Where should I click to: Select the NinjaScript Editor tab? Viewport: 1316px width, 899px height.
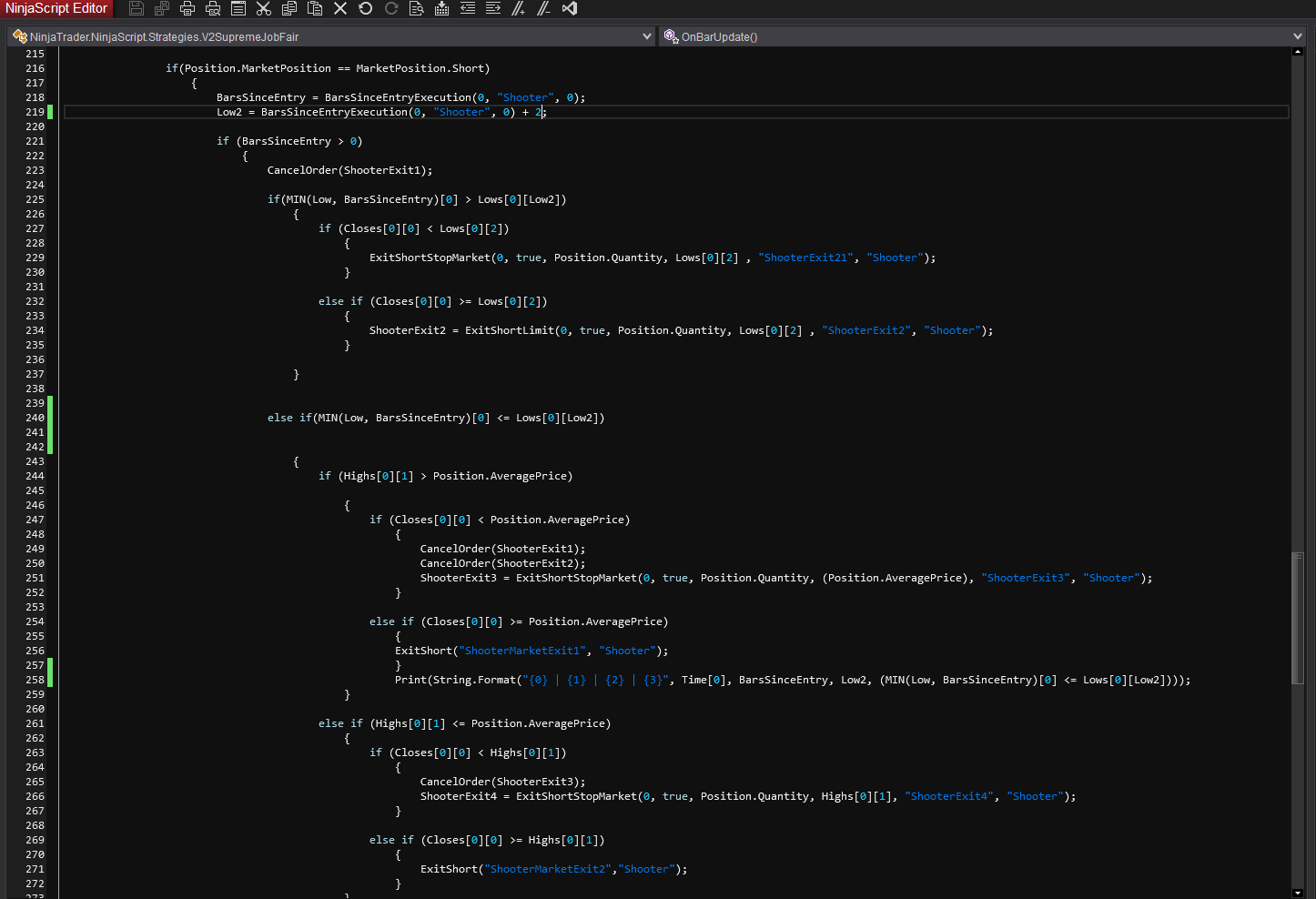[56, 8]
